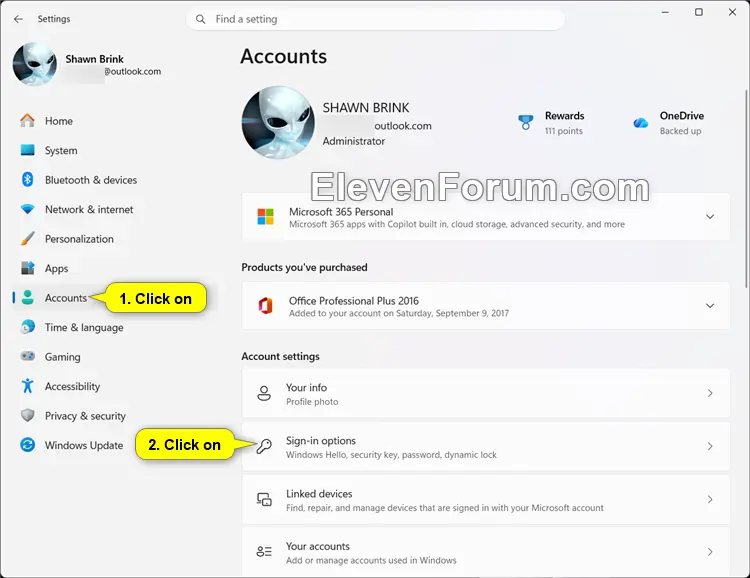Open the Linked devices text label
The image size is (750, 578).
click(x=319, y=494)
